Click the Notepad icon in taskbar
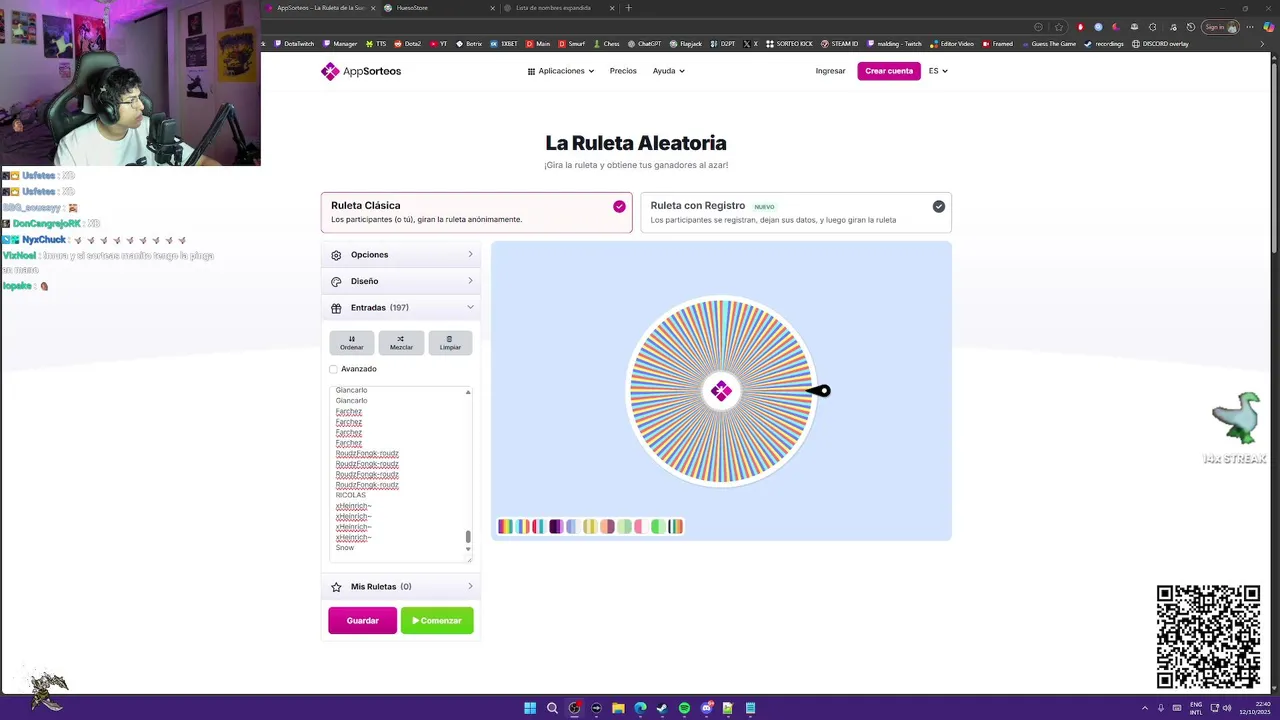1280x720 pixels. click(750, 708)
